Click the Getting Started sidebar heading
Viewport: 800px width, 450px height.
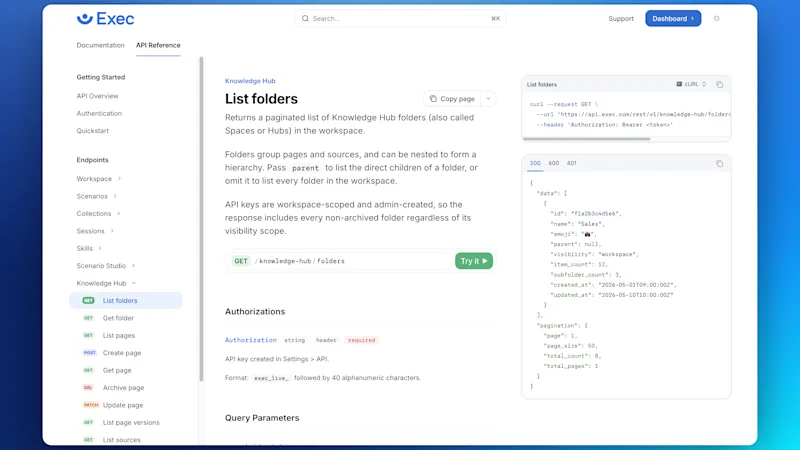(101, 77)
